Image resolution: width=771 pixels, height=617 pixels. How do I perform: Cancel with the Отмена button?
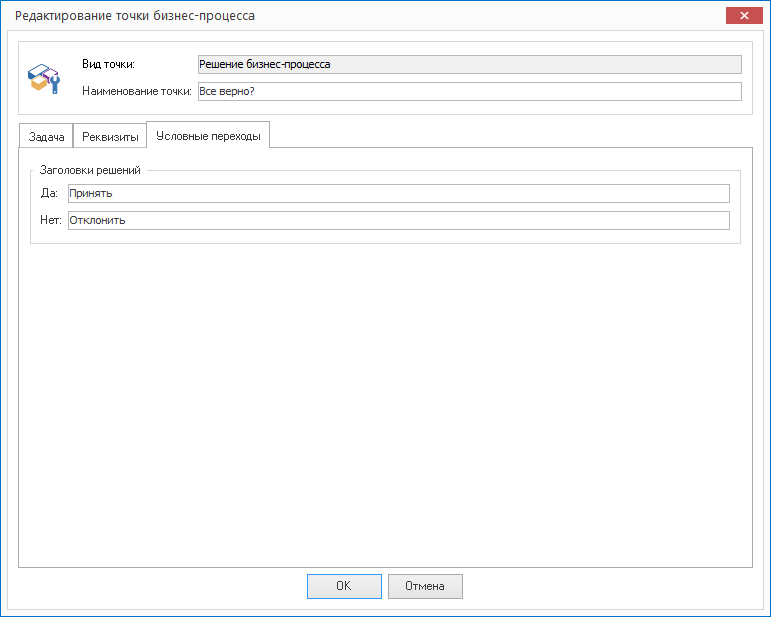(x=425, y=586)
